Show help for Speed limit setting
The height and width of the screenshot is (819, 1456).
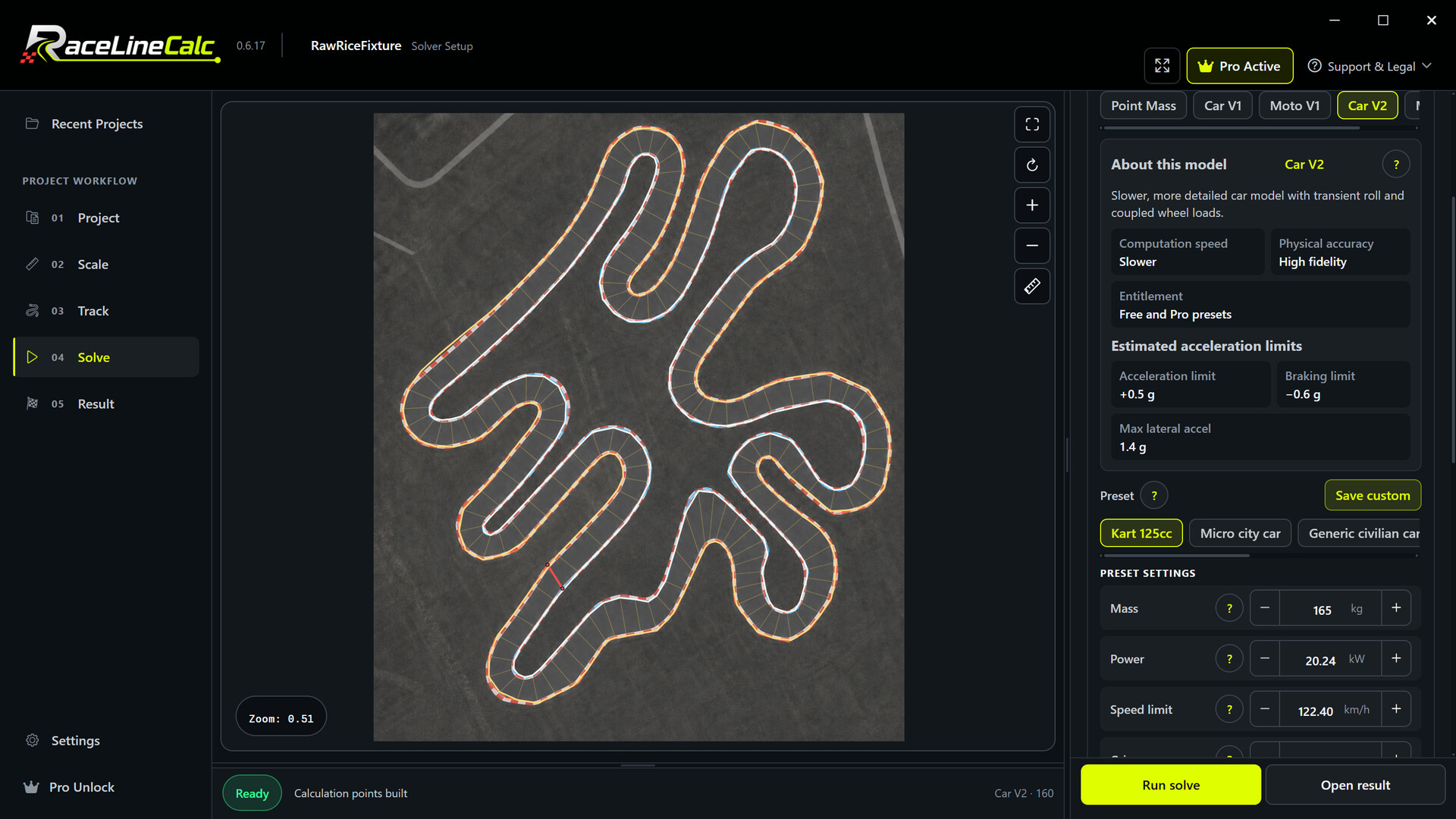(x=1229, y=710)
